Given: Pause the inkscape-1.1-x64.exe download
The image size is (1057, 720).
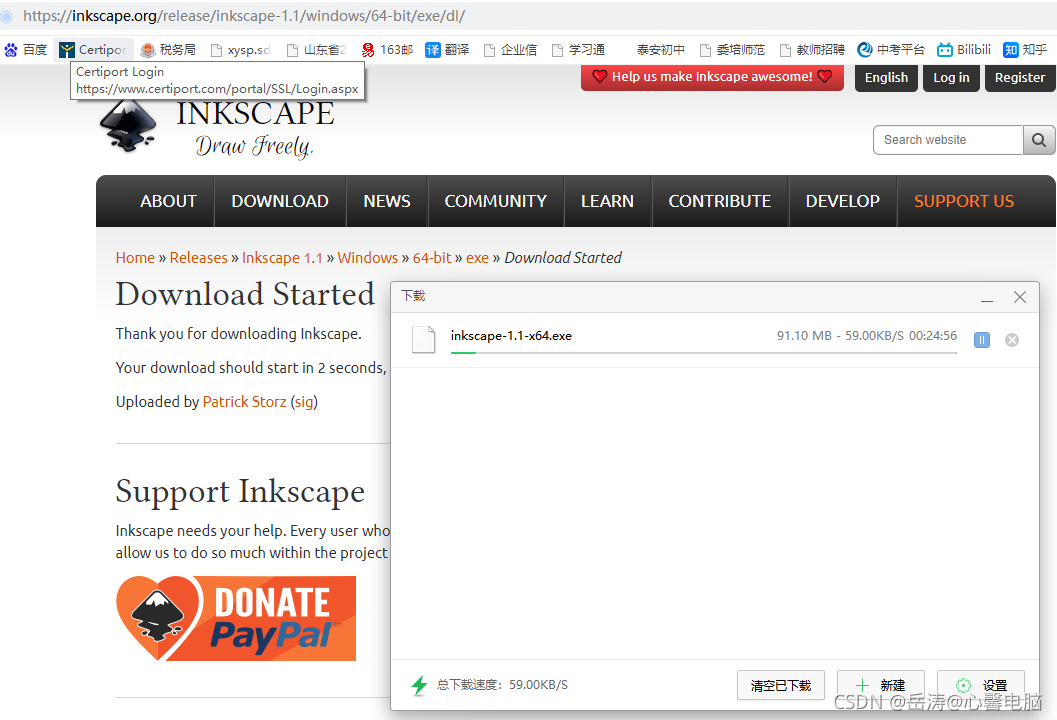Looking at the screenshot, I should [982, 340].
